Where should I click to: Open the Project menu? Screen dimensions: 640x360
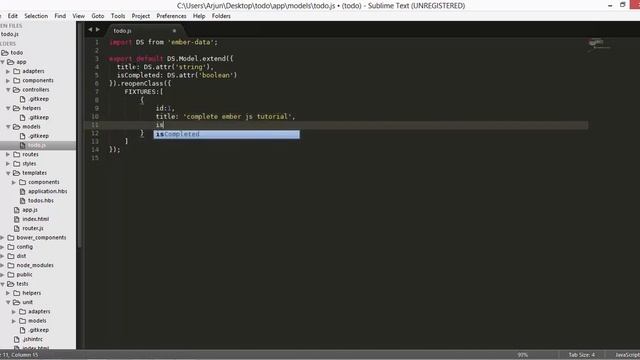coord(140,16)
